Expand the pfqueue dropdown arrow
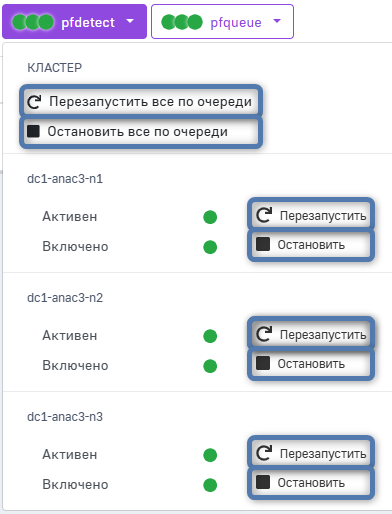The height and width of the screenshot is (514, 392). pyautogui.click(x=277, y=21)
